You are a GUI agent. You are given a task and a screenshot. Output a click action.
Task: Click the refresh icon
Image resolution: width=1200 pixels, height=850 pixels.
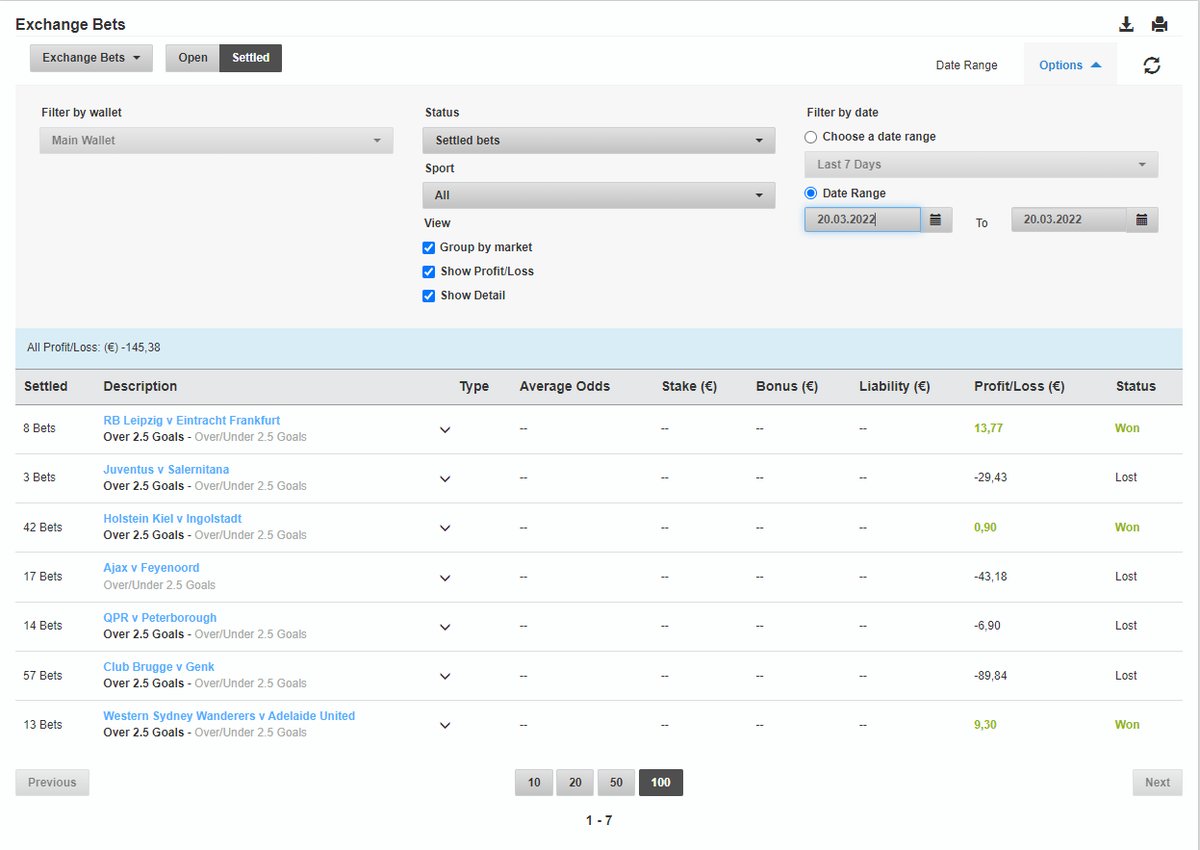[1152, 65]
